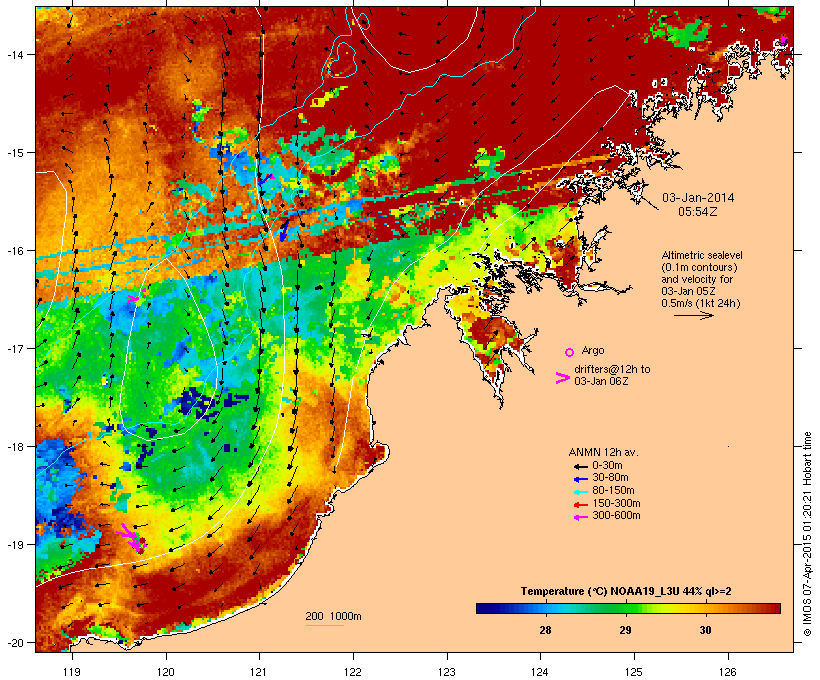Click the colorbar tick label 30

[x=705, y=630]
